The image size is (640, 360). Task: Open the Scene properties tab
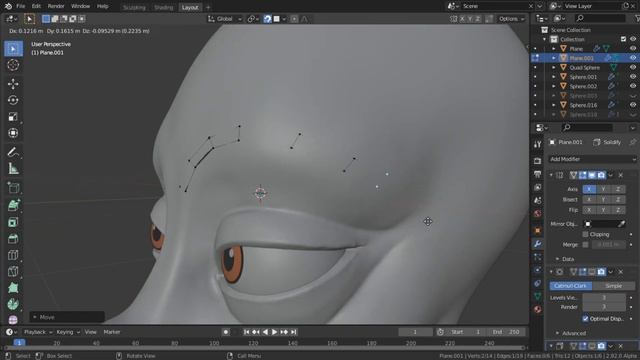[538, 200]
